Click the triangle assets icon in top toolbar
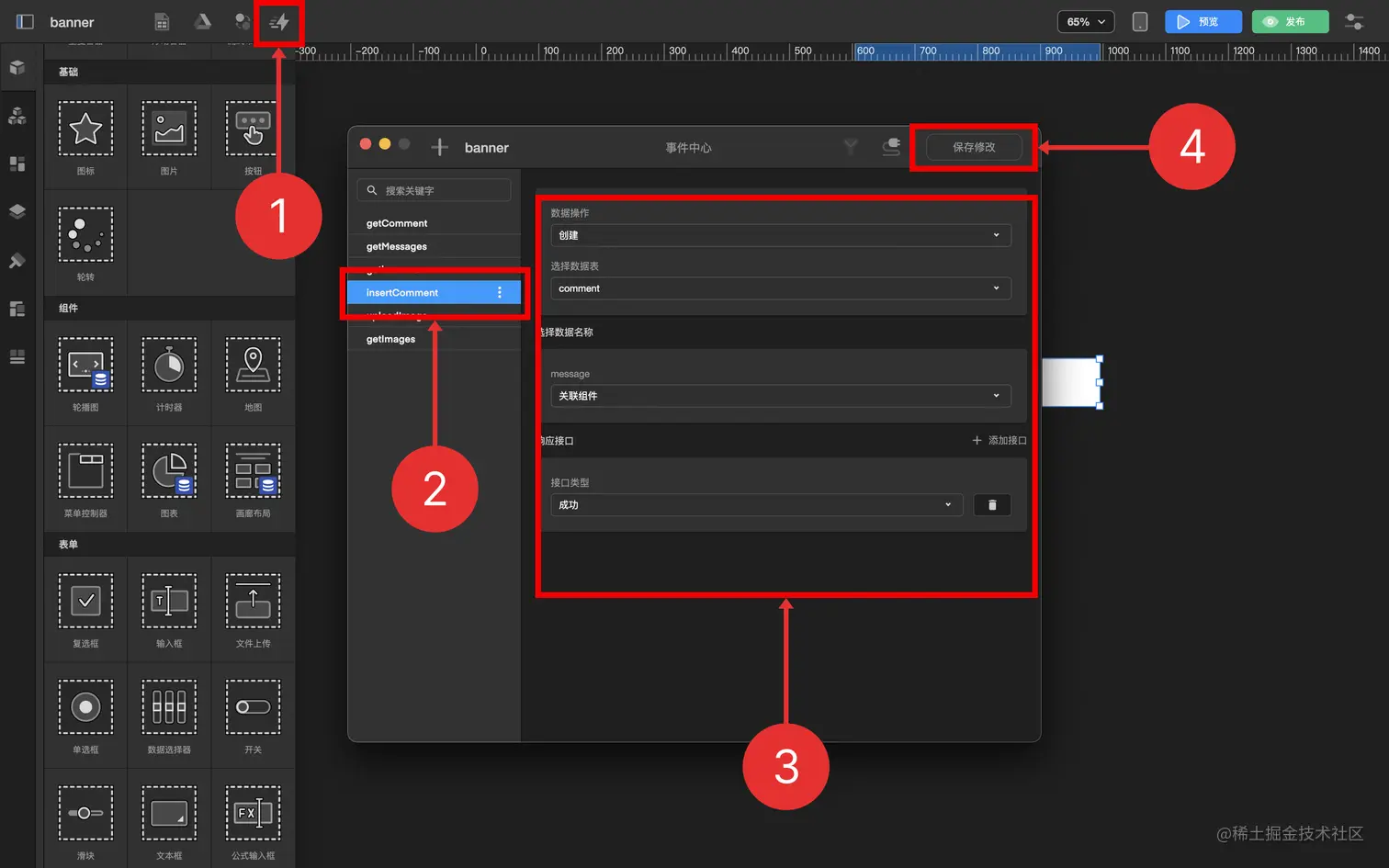The width and height of the screenshot is (1389, 868). pos(202,21)
